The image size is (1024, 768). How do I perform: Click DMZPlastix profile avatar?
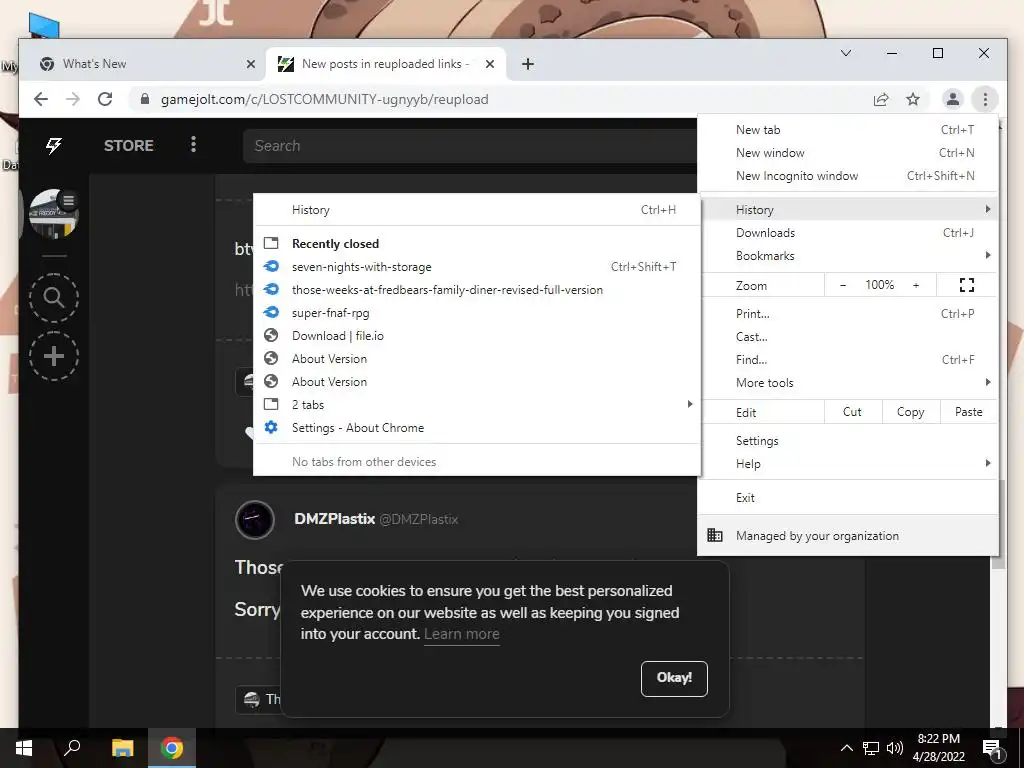click(x=255, y=520)
